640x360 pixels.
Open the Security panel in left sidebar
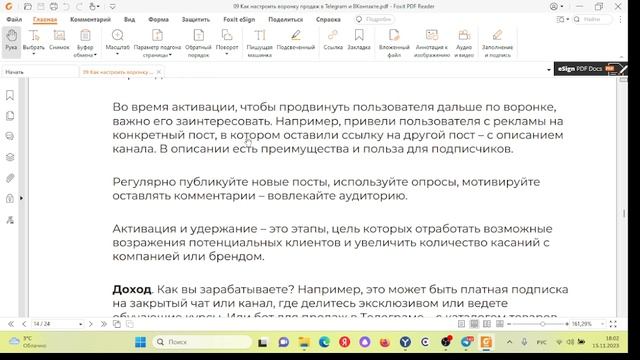(10, 199)
